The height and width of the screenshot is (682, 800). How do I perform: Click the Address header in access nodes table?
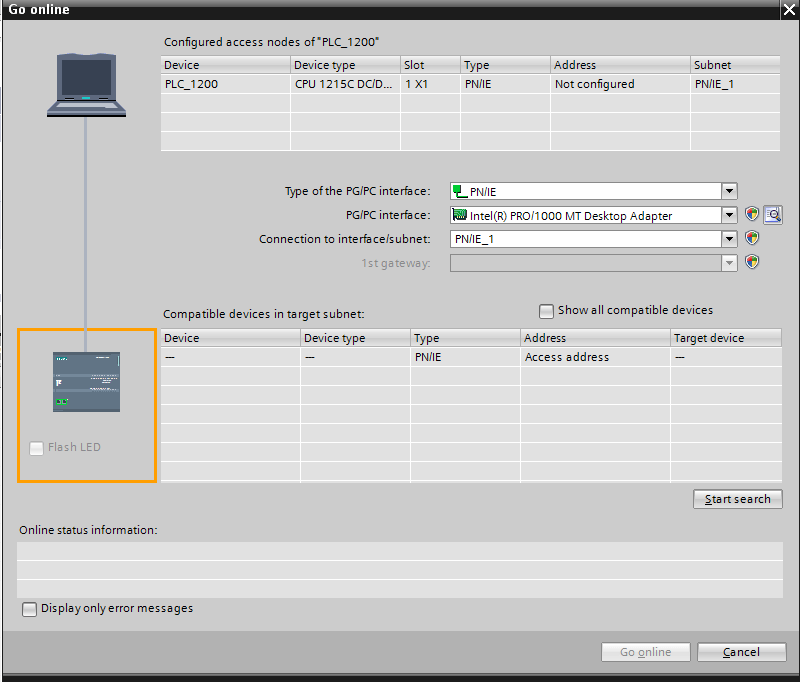coord(620,65)
